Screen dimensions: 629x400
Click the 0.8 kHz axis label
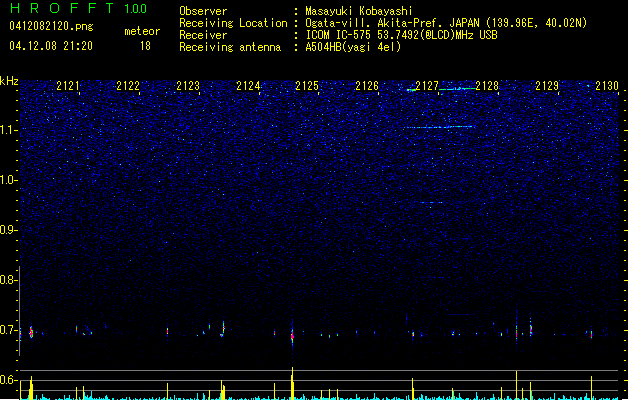click(x=8, y=280)
